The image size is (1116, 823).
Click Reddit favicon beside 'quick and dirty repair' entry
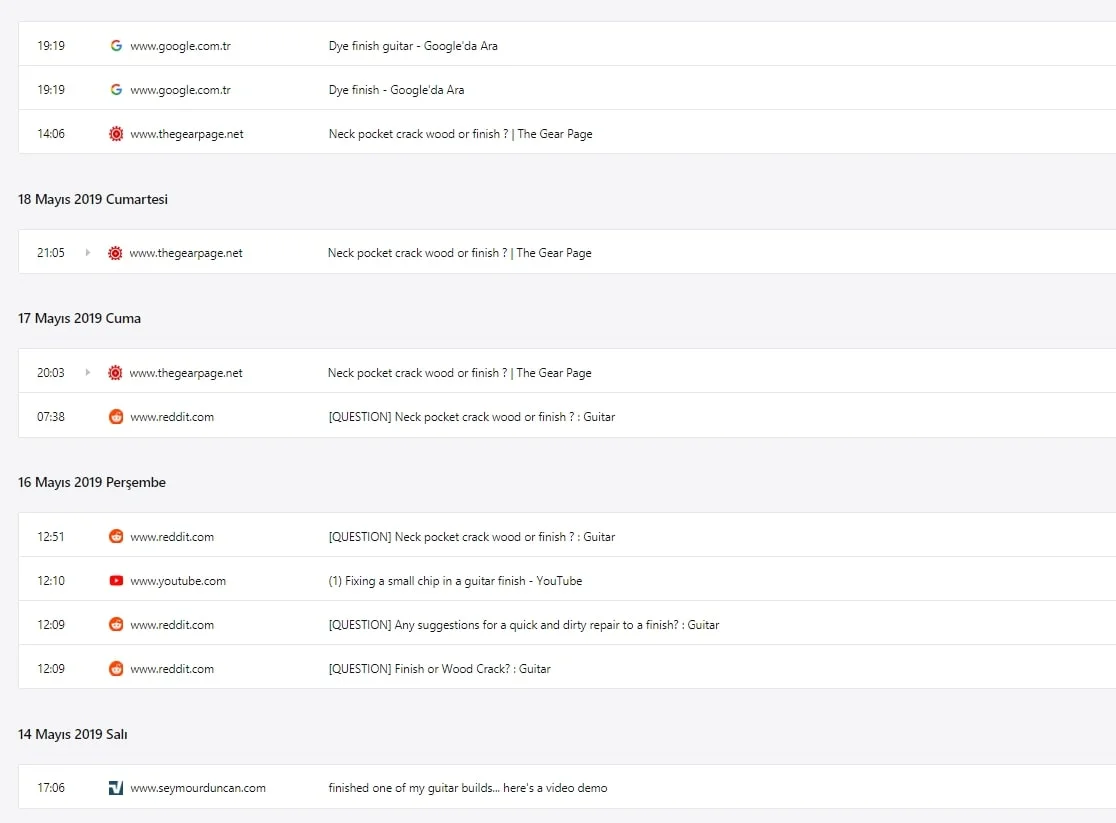click(x=116, y=625)
